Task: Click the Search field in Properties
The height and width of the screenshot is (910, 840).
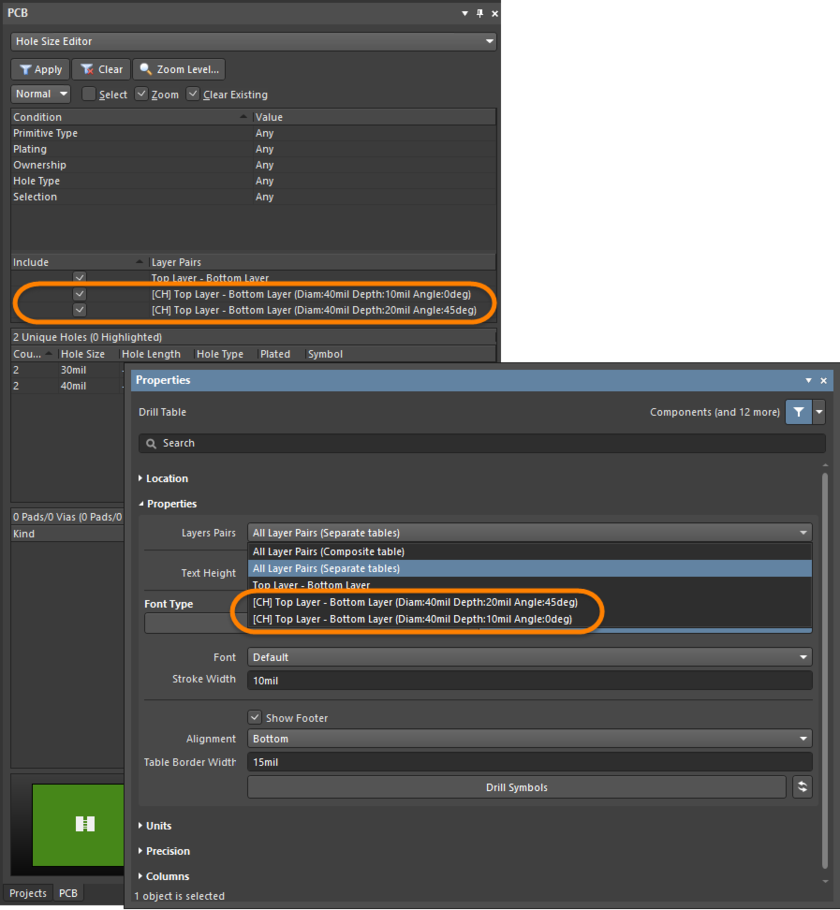Action: tap(482, 443)
